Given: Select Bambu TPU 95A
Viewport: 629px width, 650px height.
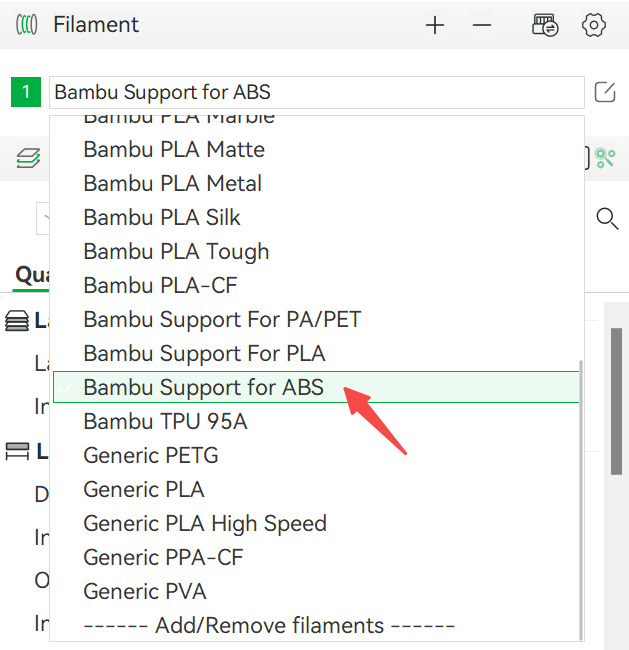Looking at the screenshot, I should [316, 422].
